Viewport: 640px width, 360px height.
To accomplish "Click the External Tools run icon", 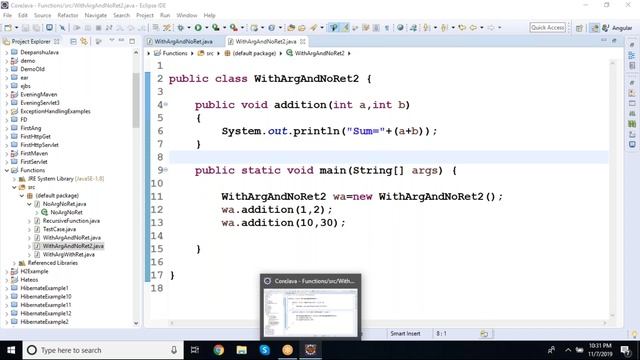I will click(233, 28).
